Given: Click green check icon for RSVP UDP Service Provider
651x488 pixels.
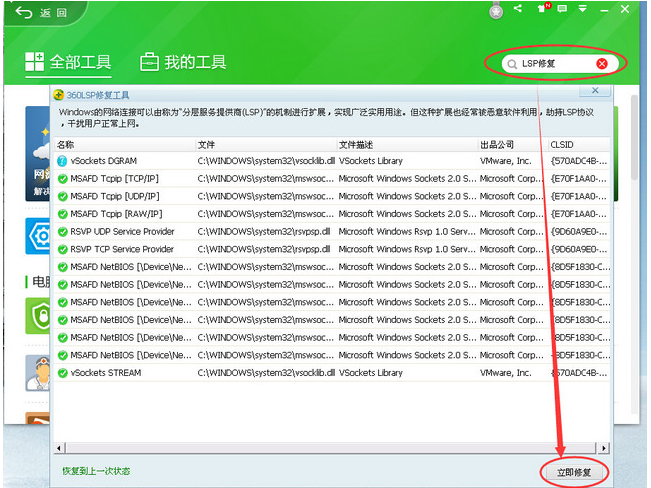Looking at the screenshot, I should point(63,232).
